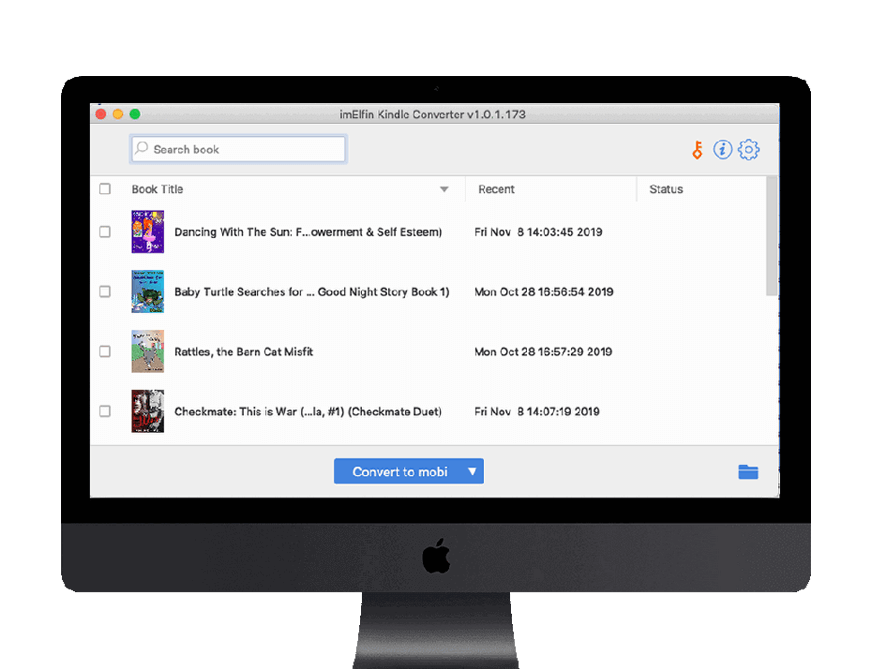Screen dimensions: 886x669
Task: Select the Rattles Barn Cat cover thumbnail
Action: click(x=147, y=351)
